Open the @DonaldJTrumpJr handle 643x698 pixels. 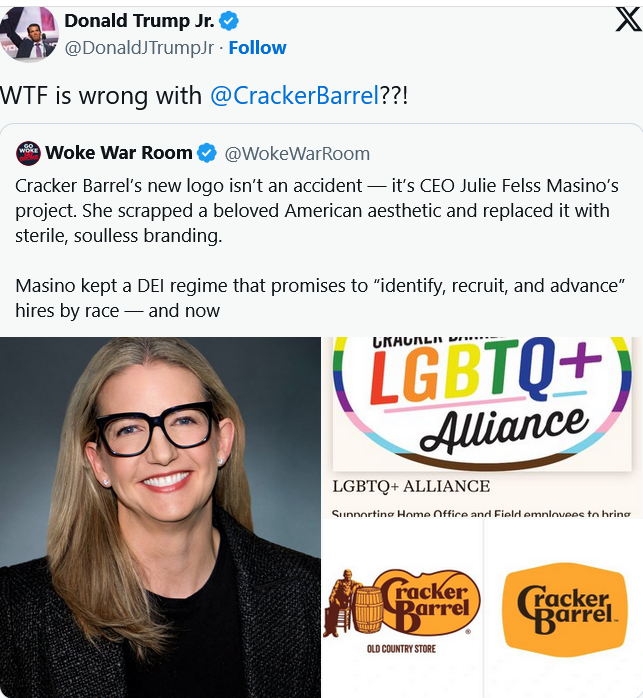point(139,48)
